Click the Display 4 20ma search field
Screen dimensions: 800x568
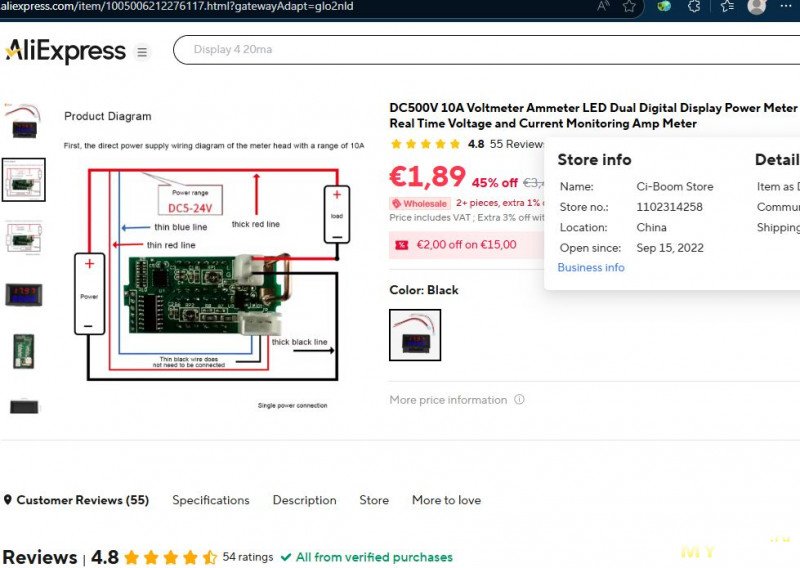(x=480, y=49)
